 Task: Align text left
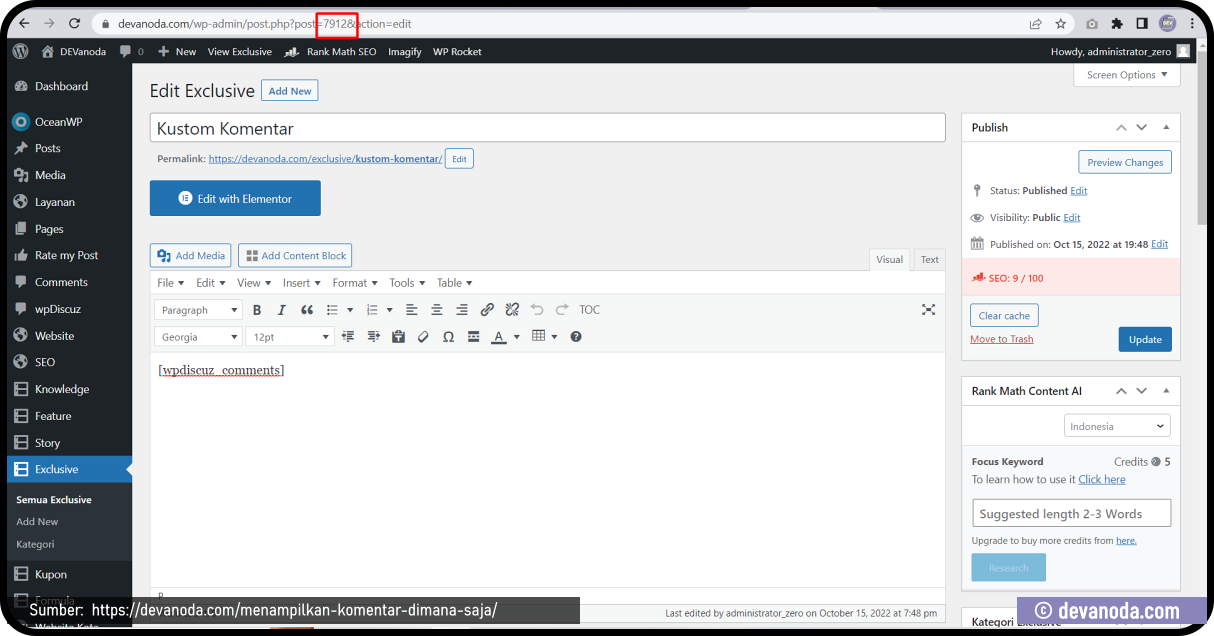tap(411, 310)
